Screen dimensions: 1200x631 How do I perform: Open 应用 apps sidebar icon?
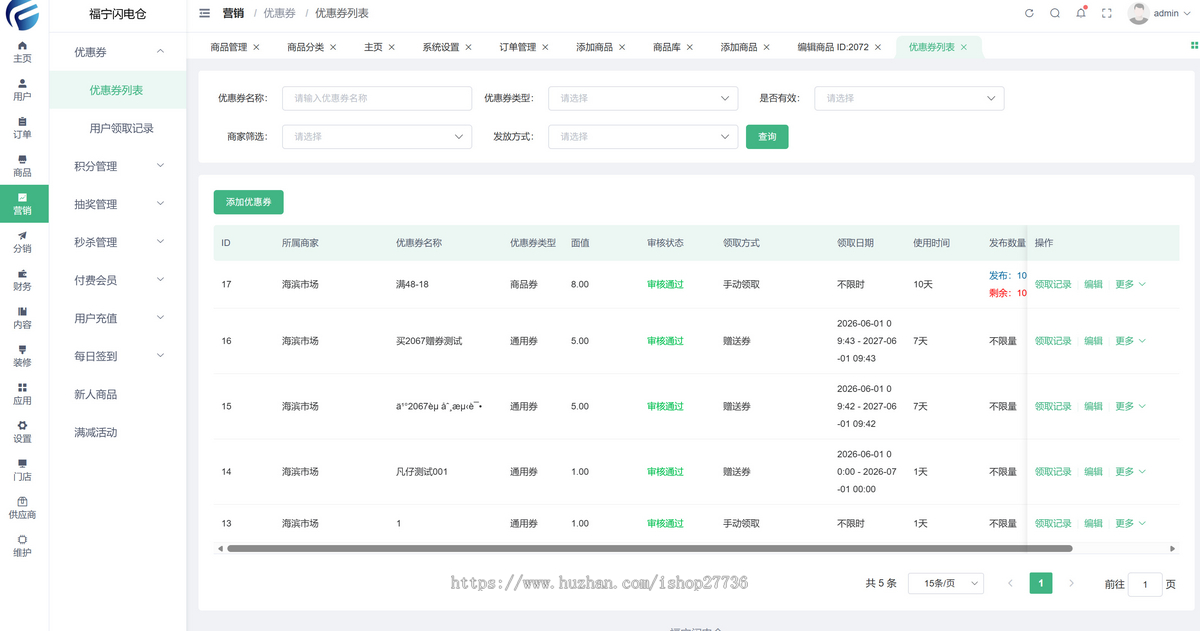(22, 394)
